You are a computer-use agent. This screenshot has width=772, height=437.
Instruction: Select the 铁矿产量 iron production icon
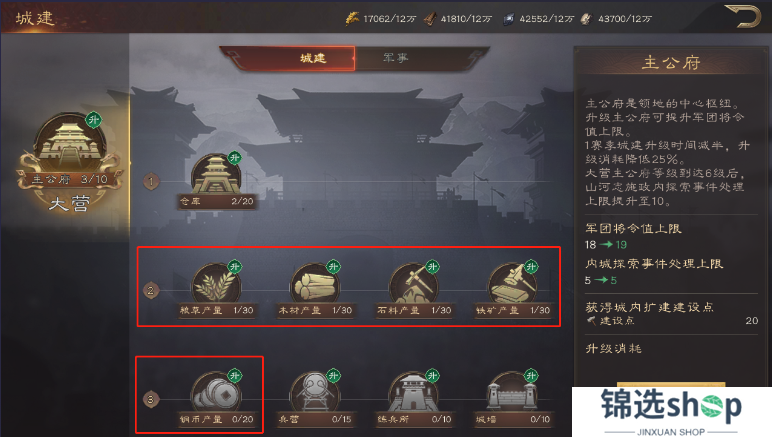513,283
